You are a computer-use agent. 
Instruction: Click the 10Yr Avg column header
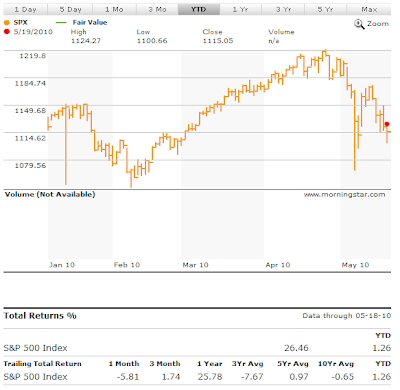coord(336,364)
